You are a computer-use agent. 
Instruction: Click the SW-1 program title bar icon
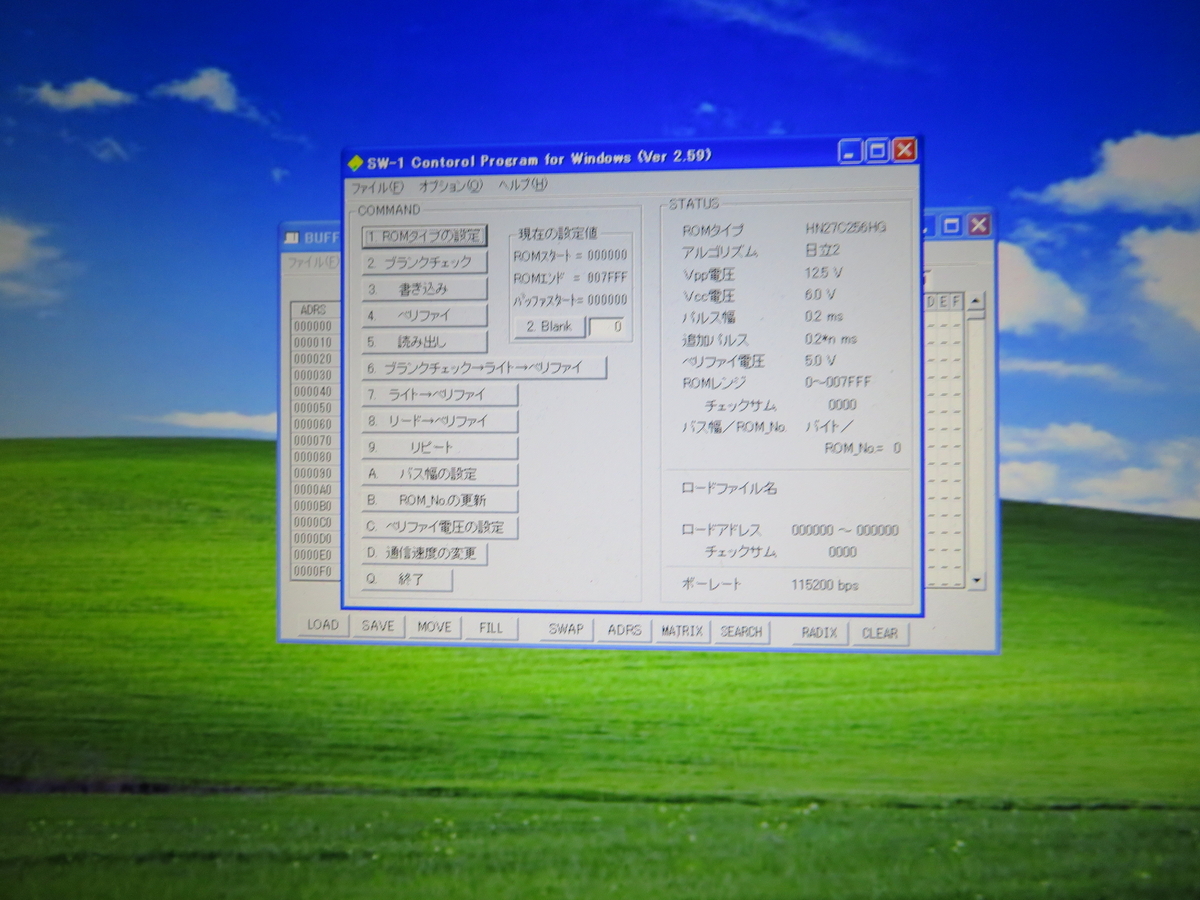[x=355, y=161]
